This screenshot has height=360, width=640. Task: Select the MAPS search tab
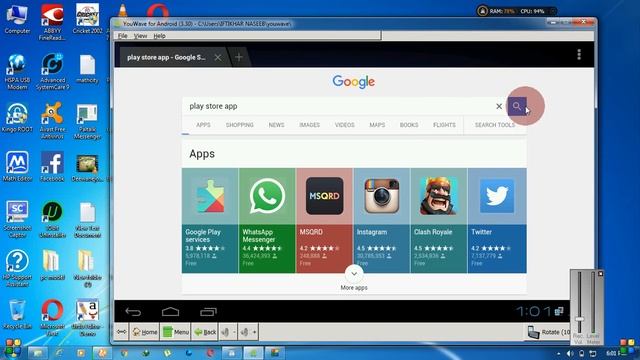pyautogui.click(x=377, y=125)
